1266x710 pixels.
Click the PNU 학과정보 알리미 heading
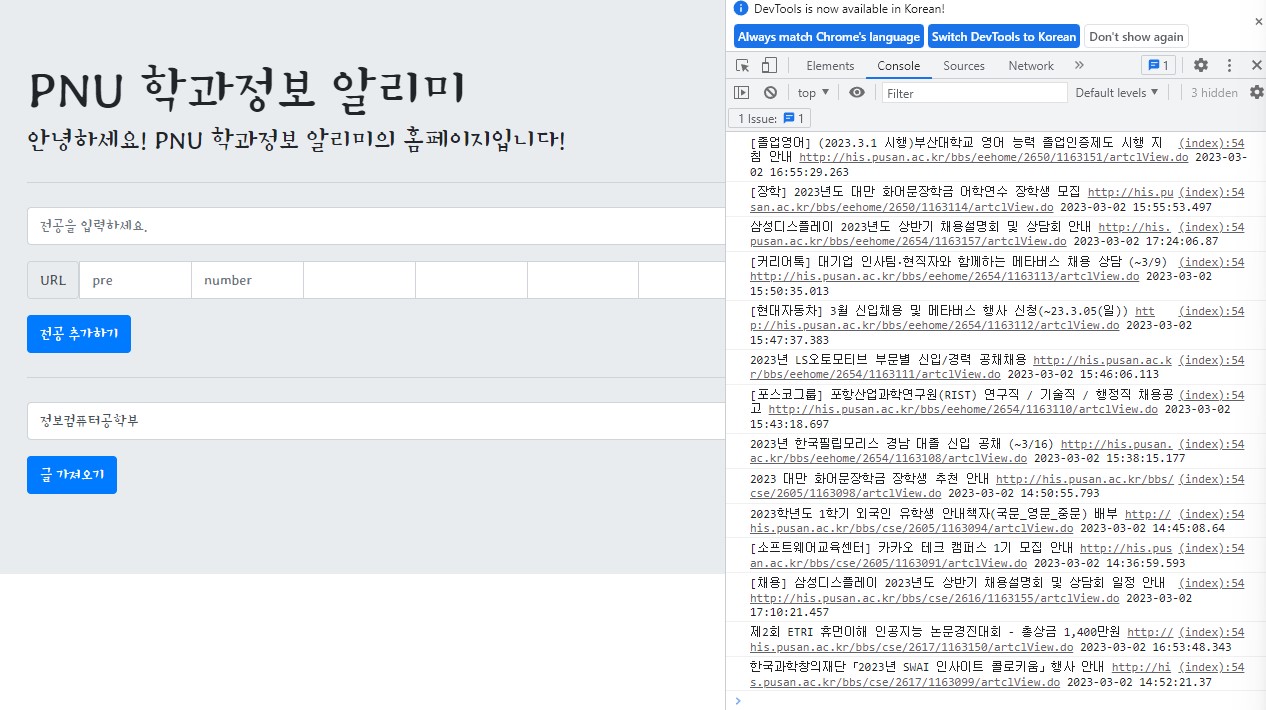[x=247, y=89]
